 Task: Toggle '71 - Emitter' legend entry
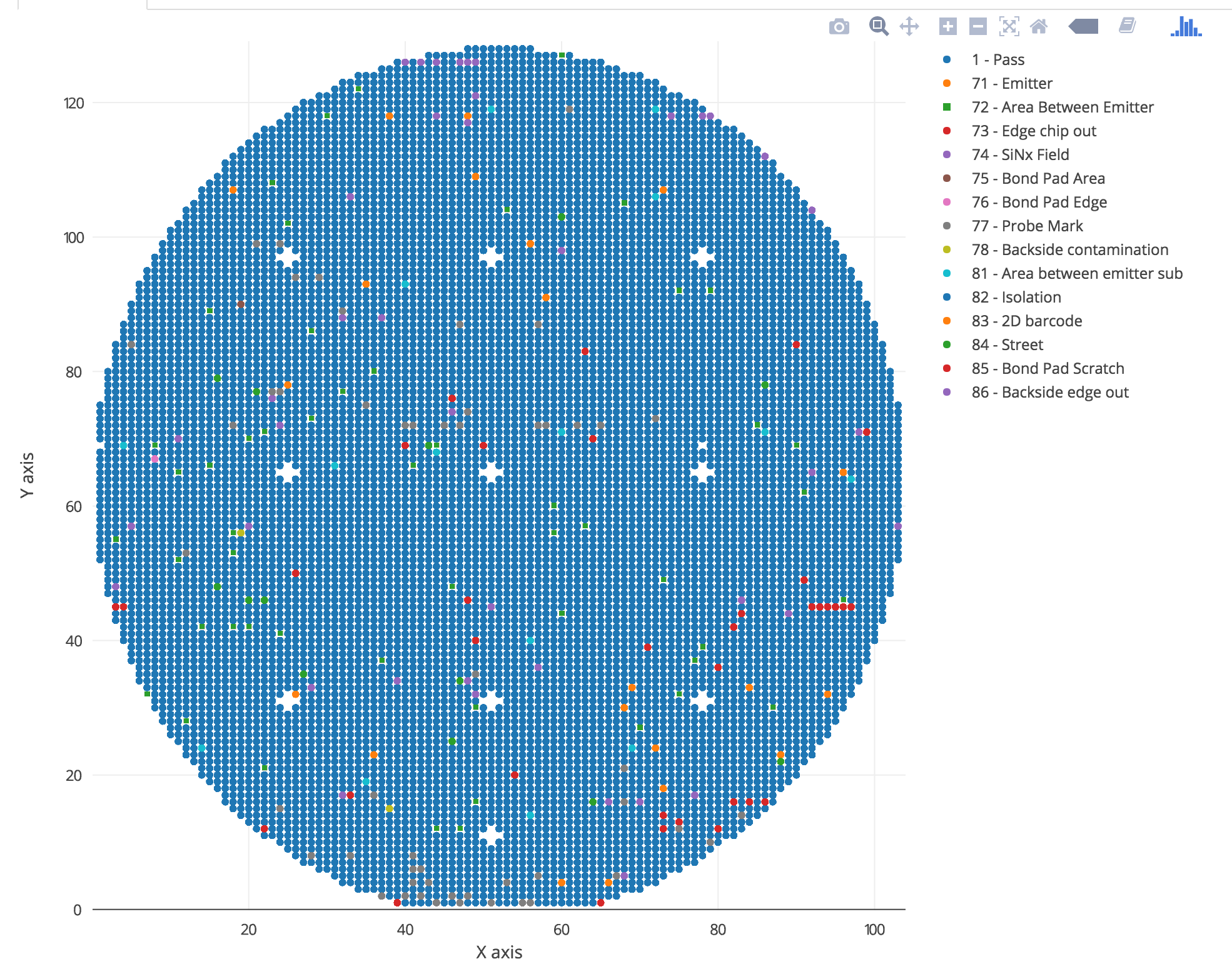pyautogui.click(x=997, y=83)
